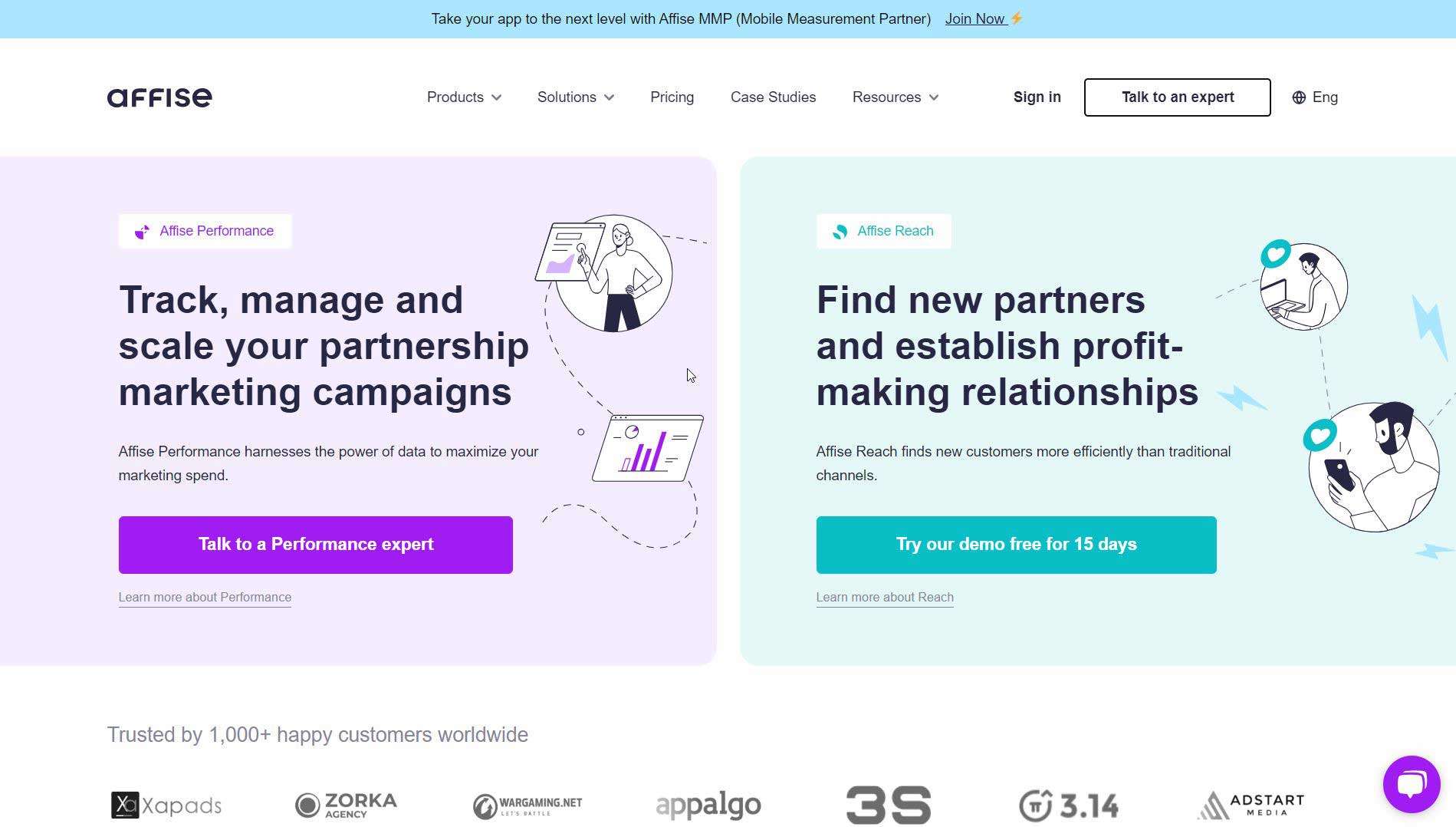Screen dimensions: 1456x827
Task: Open Learn more about Reach link
Action: click(884, 597)
